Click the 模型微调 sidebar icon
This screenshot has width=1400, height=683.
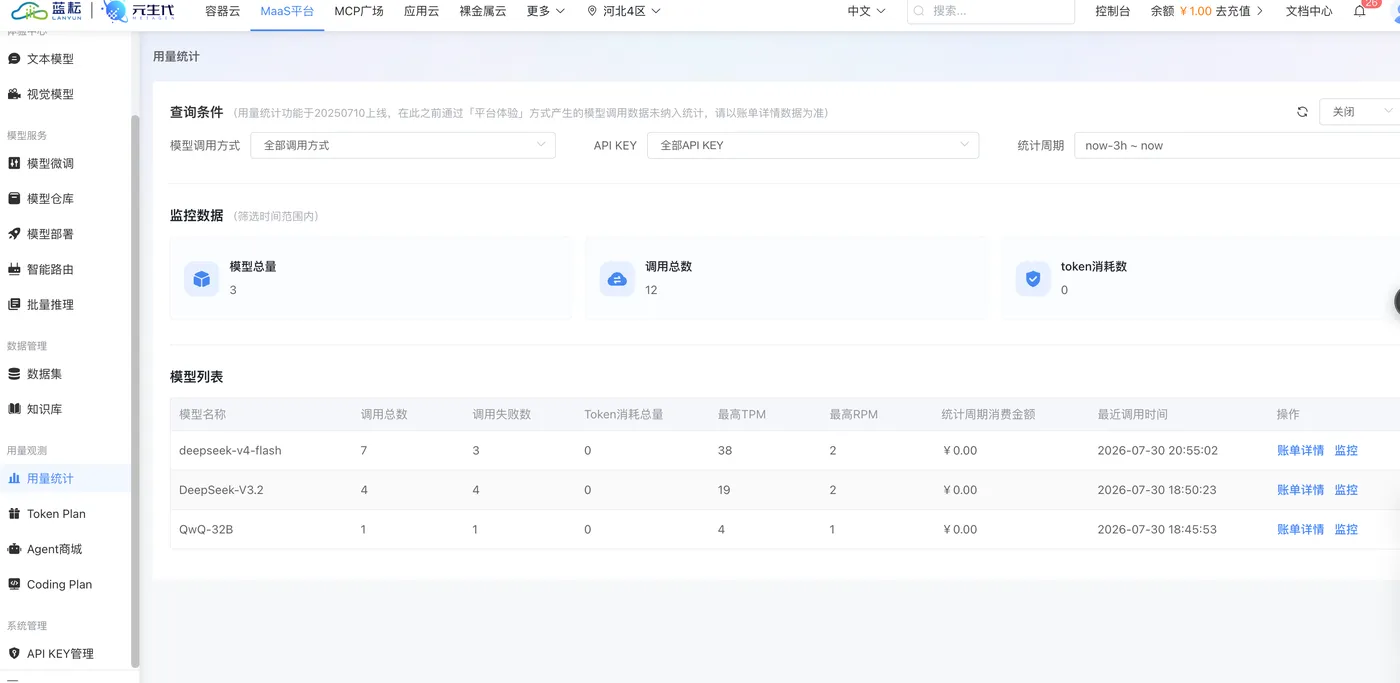(x=14, y=163)
